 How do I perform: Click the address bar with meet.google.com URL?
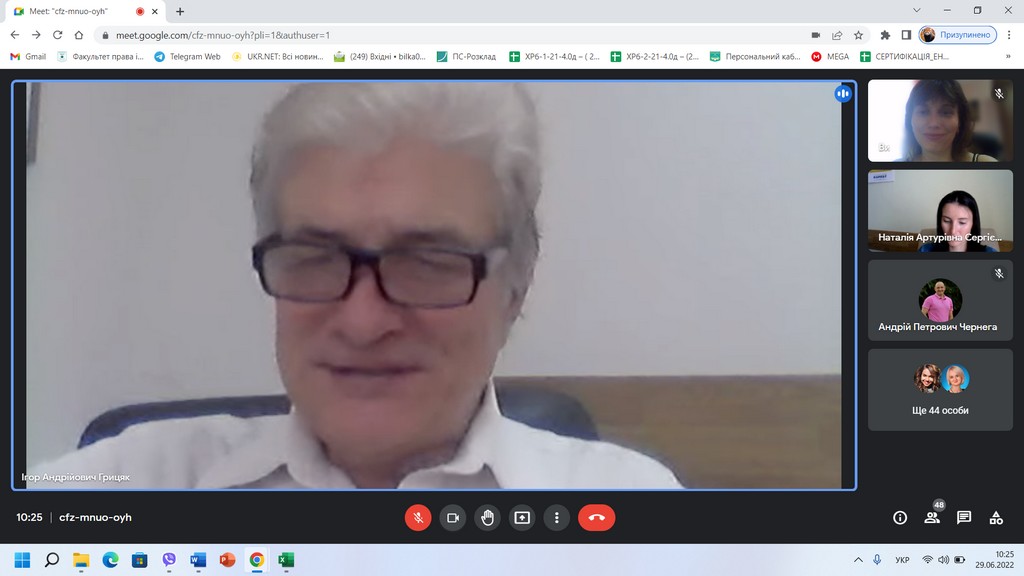click(x=400, y=35)
